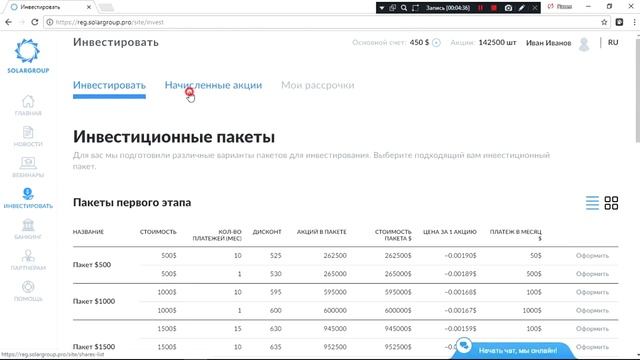Click the Пакет $1500 row name
640x360 pixels.
94,347
